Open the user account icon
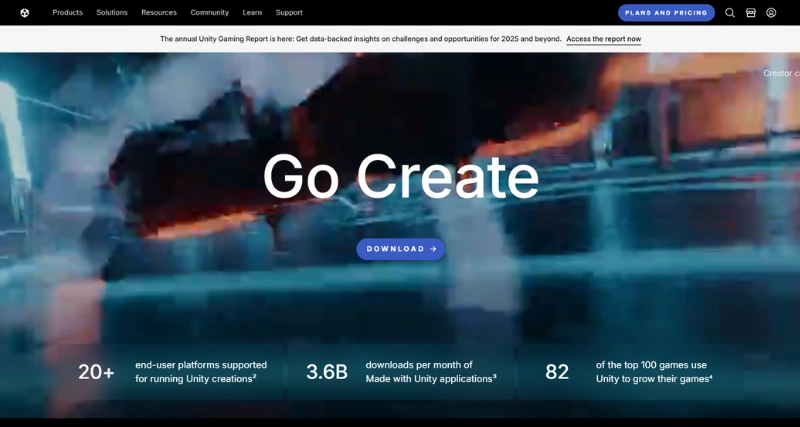800x427 pixels. tap(771, 13)
